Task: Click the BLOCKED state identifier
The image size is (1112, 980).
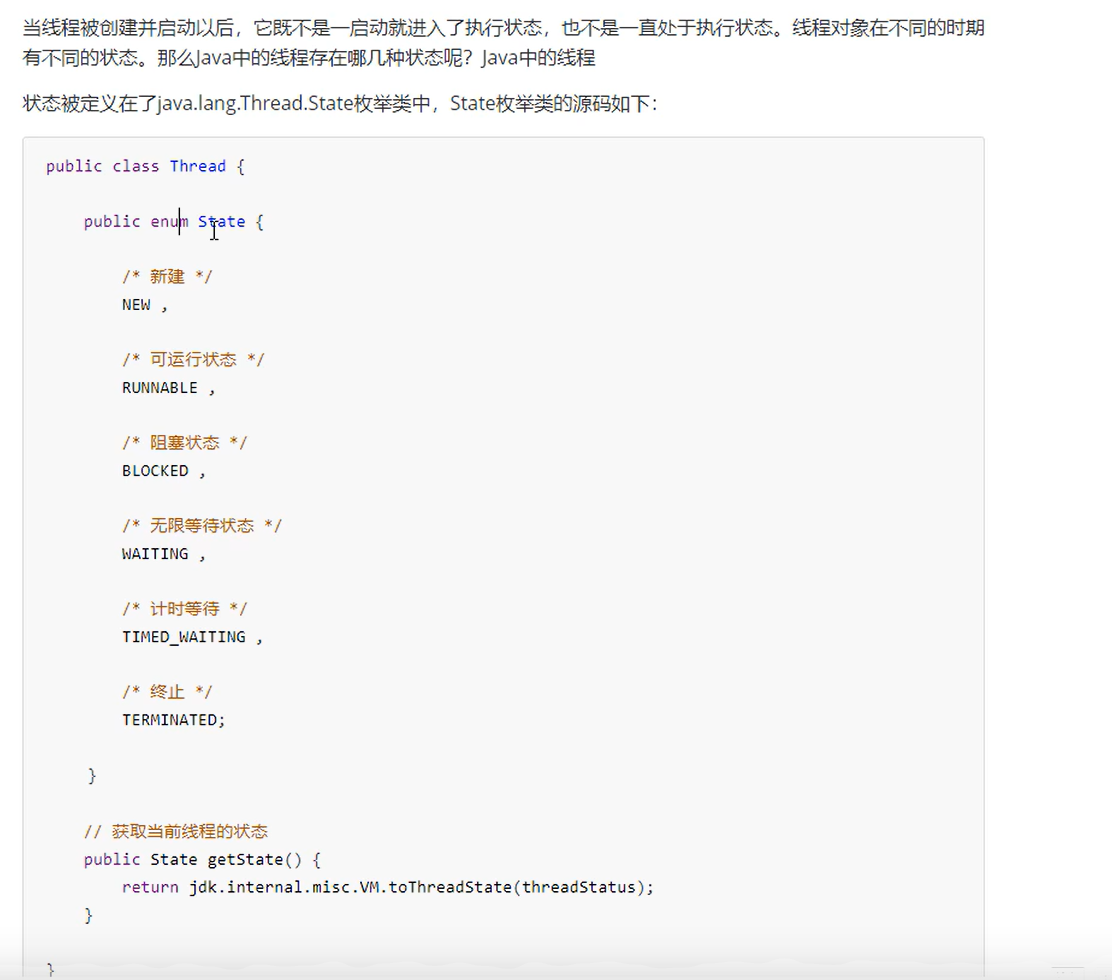Action: [153, 470]
